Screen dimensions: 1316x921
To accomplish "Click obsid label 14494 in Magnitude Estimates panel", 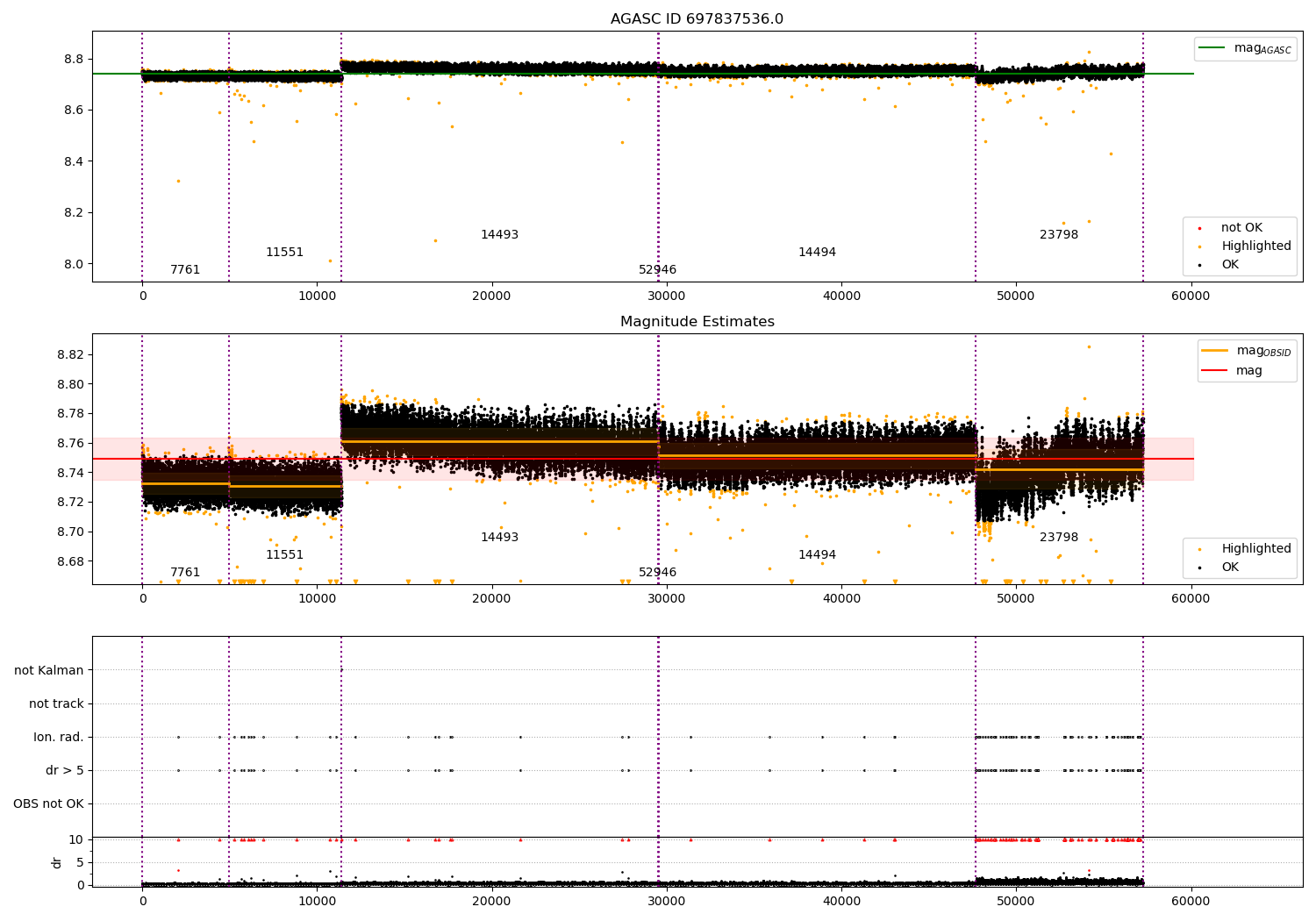I will (x=817, y=555).
